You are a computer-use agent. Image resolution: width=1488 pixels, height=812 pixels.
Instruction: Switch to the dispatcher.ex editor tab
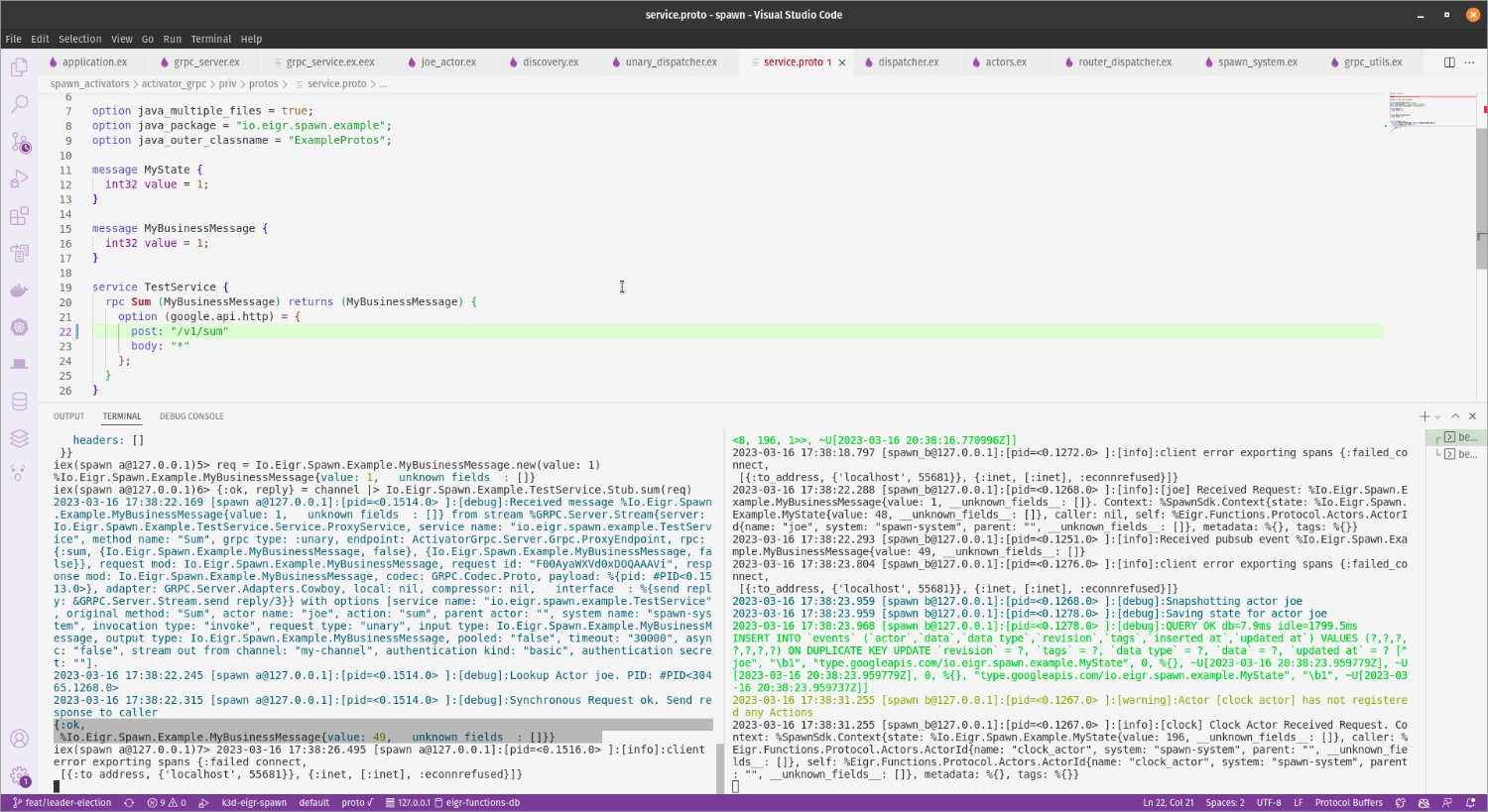click(908, 62)
